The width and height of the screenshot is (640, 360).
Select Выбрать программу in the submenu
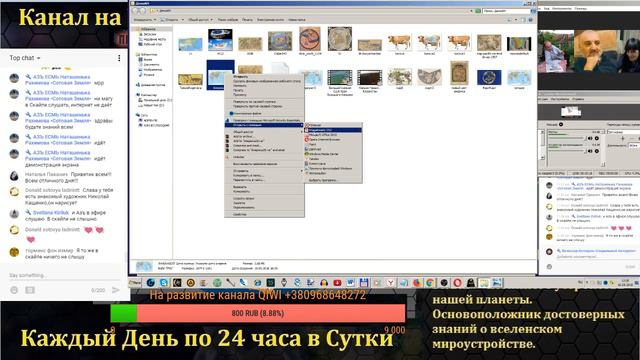[x=333, y=180]
